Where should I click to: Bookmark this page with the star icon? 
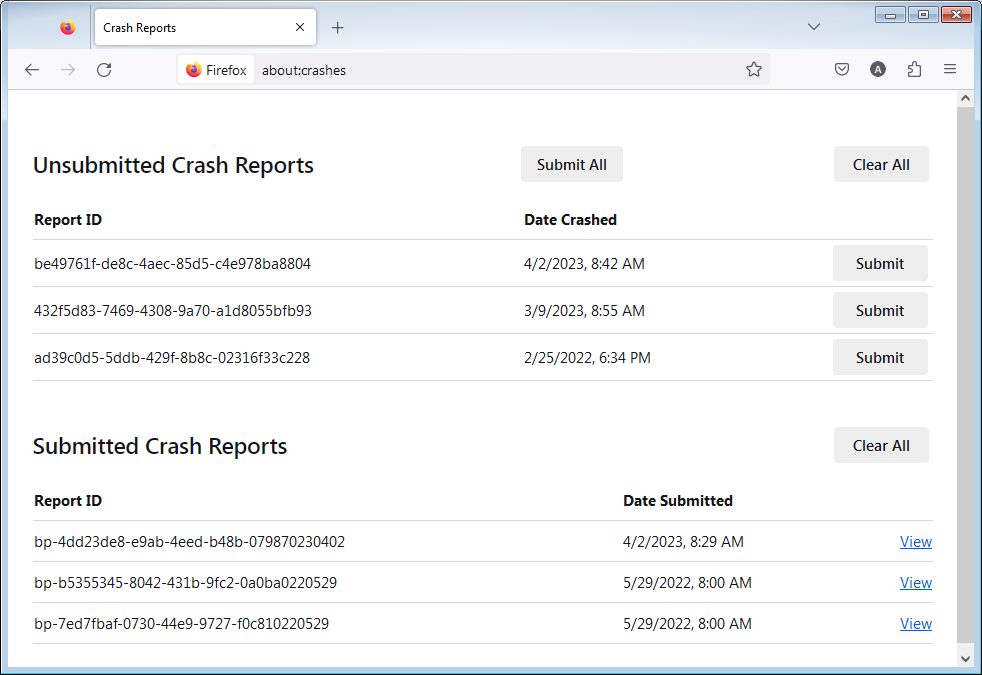[753, 70]
